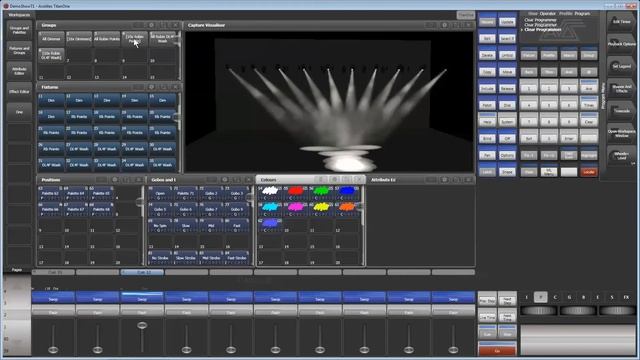Select the Gobo 2 palette

[211, 193]
